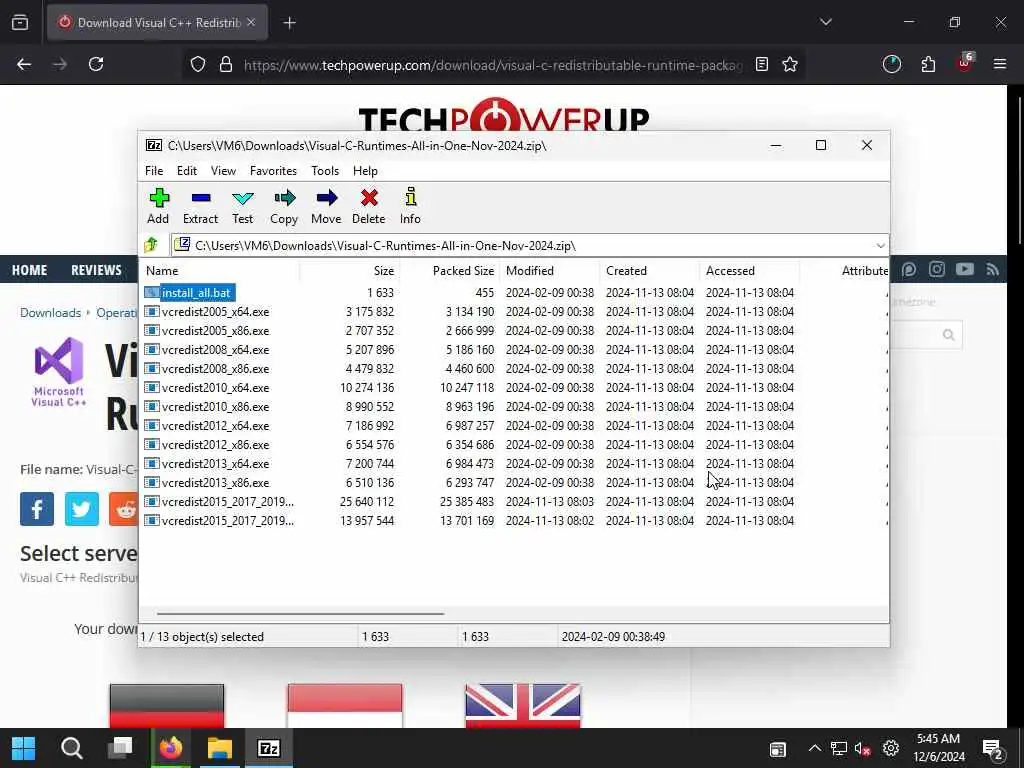1024x768 pixels.
Task: Click the Copy toolbar button in 7-Zip
Action: (284, 206)
